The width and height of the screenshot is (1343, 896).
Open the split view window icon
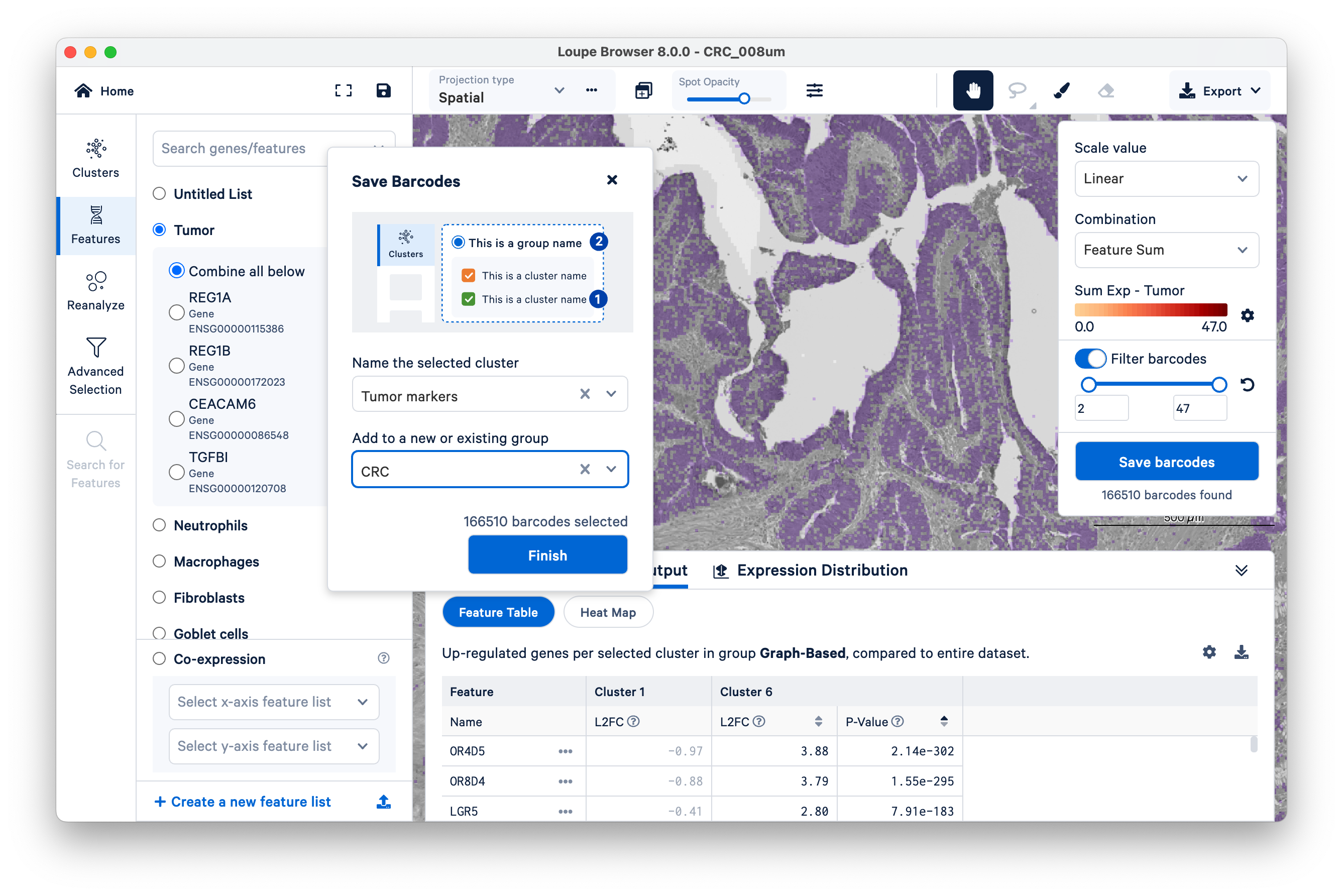click(643, 90)
